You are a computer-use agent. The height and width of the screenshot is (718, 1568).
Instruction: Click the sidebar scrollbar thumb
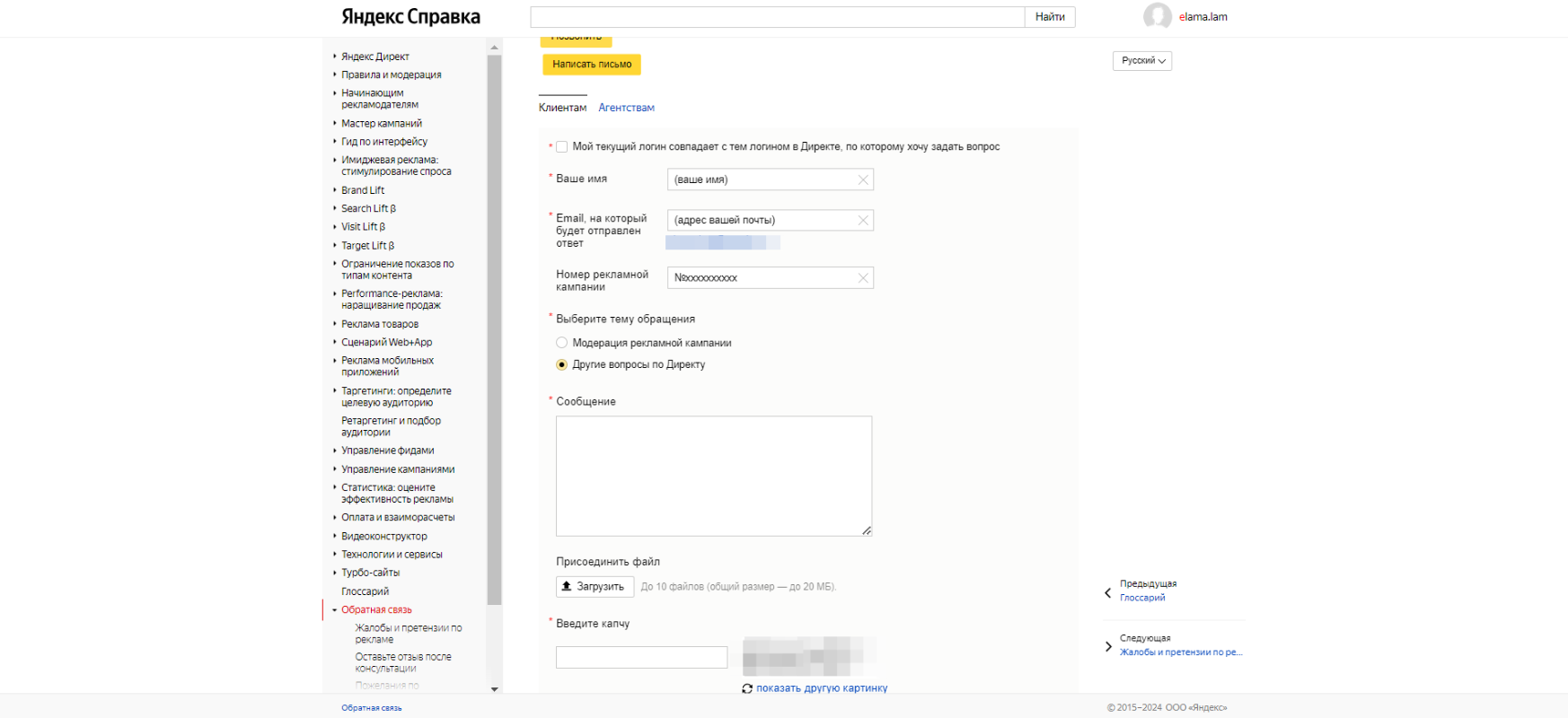pyautogui.click(x=494, y=330)
